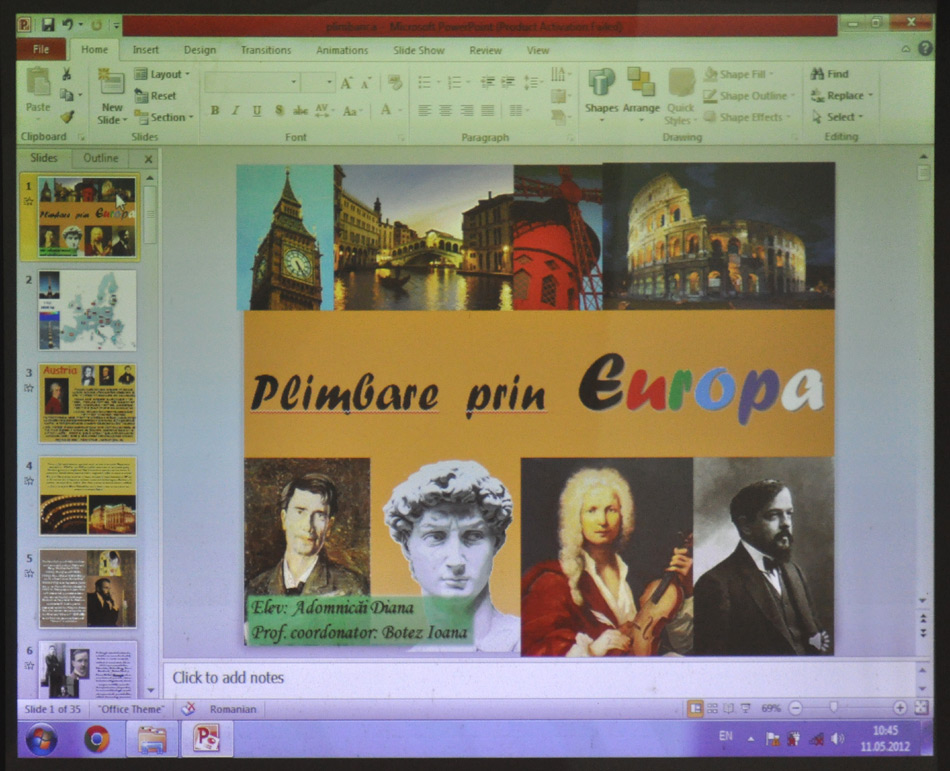Screen dimensions: 950x771
Task: Toggle Bold formatting
Action: (x=214, y=110)
